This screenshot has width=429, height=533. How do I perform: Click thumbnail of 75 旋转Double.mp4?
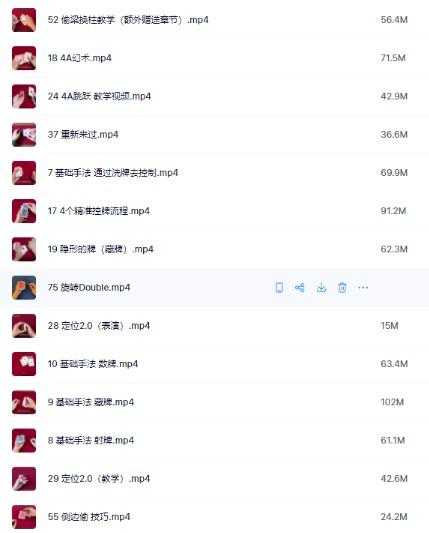pos(24,288)
